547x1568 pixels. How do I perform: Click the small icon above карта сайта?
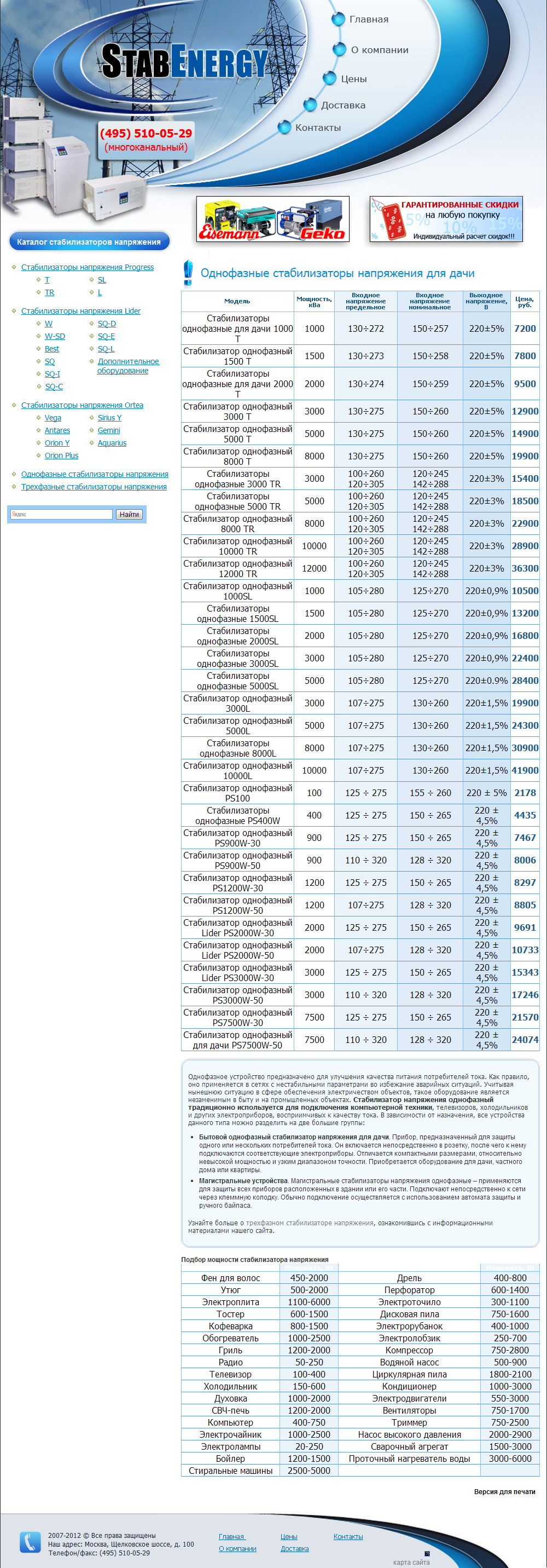point(427,1553)
